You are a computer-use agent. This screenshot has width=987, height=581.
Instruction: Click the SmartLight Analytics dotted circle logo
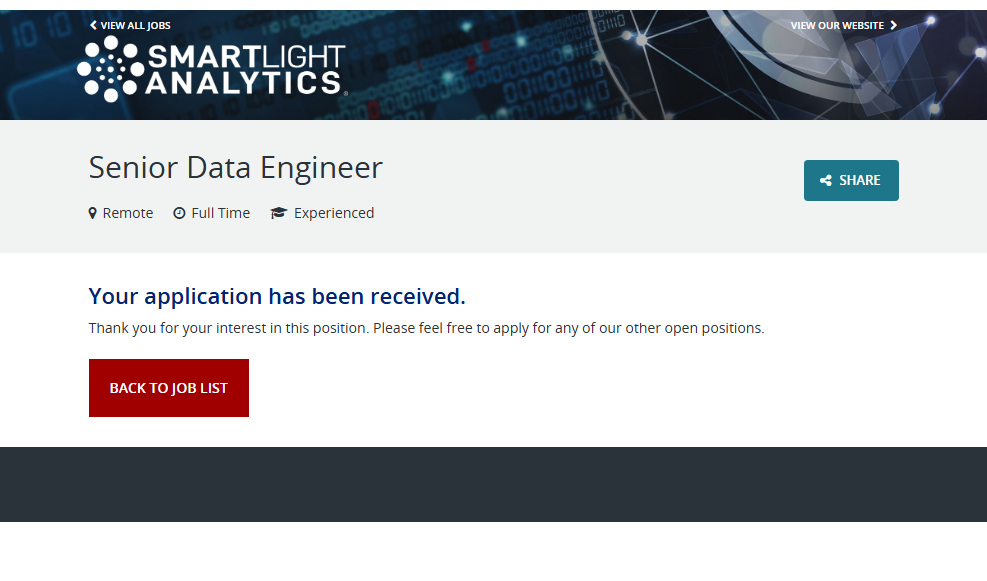tap(110, 68)
